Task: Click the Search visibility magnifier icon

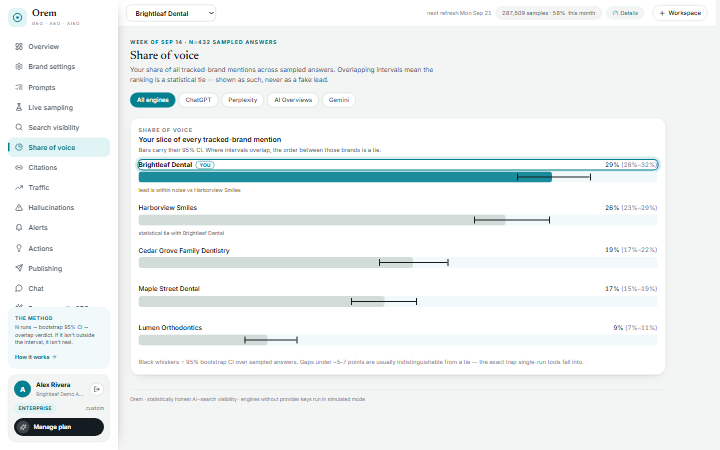Action: [x=19, y=127]
